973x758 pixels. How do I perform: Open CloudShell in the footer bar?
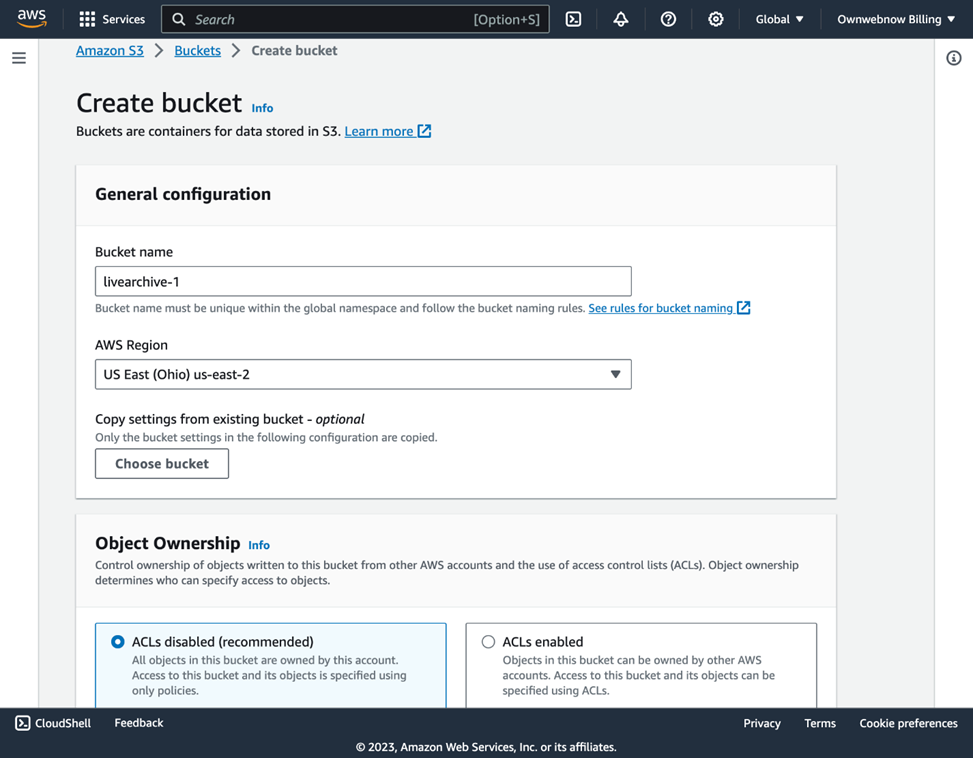point(53,723)
